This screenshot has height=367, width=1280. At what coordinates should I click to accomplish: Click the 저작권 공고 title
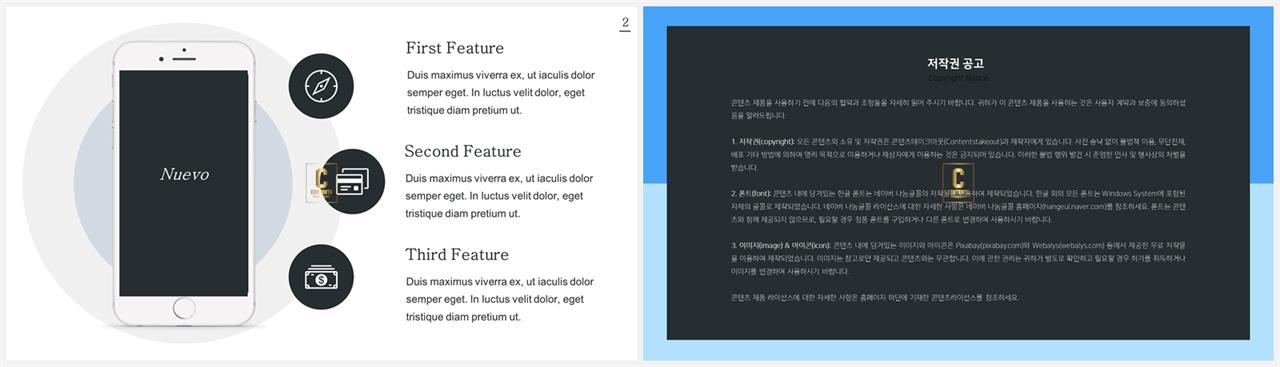pos(957,63)
